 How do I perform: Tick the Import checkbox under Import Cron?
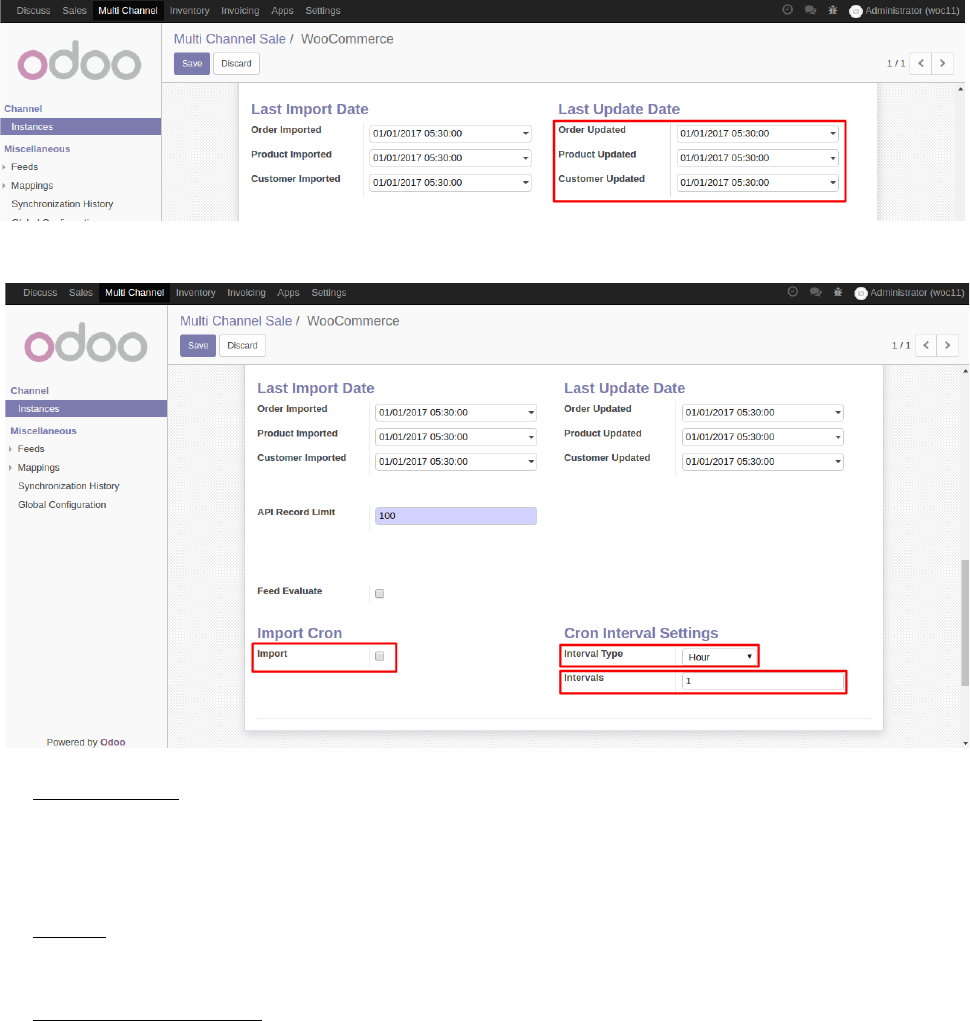click(x=380, y=656)
